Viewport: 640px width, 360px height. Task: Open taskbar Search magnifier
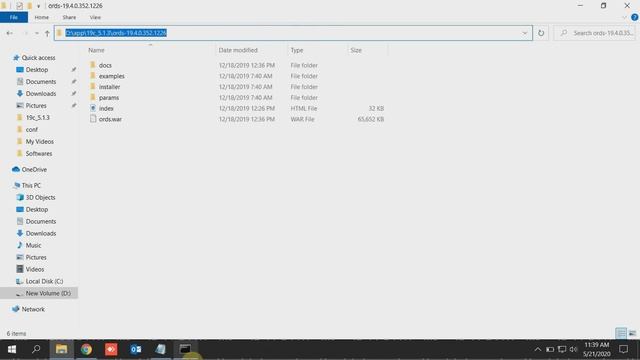point(36,349)
